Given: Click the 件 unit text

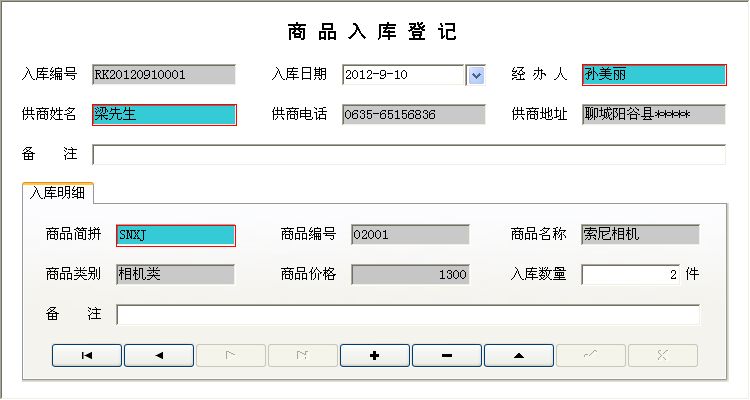Looking at the screenshot, I should pos(692,274).
